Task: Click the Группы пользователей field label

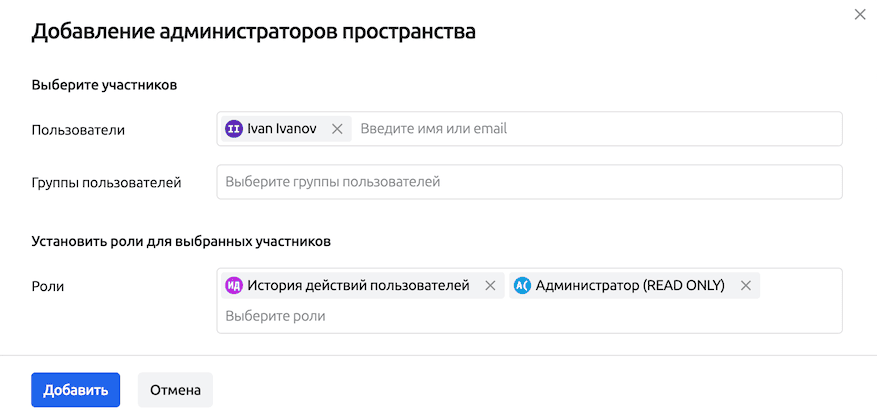Action: (106, 182)
